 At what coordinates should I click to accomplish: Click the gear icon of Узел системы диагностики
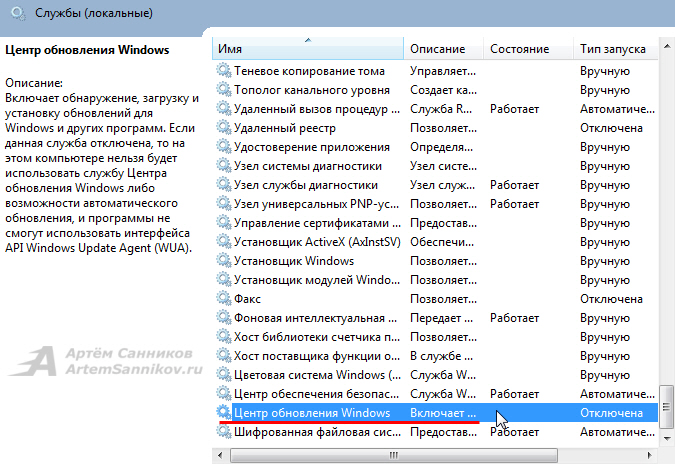(x=223, y=165)
